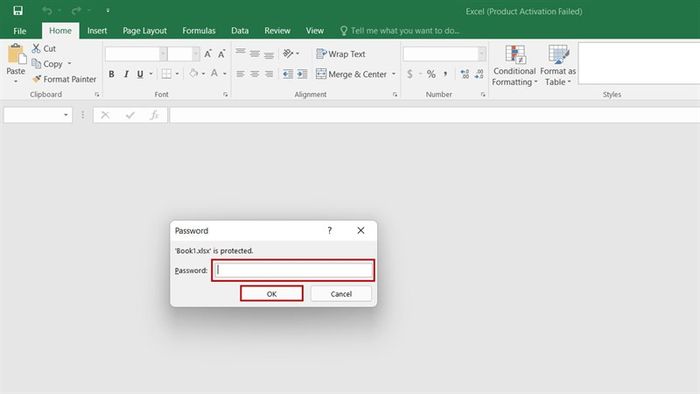
Task: Click the Bold formatting icon
Action: pos(112,74)
